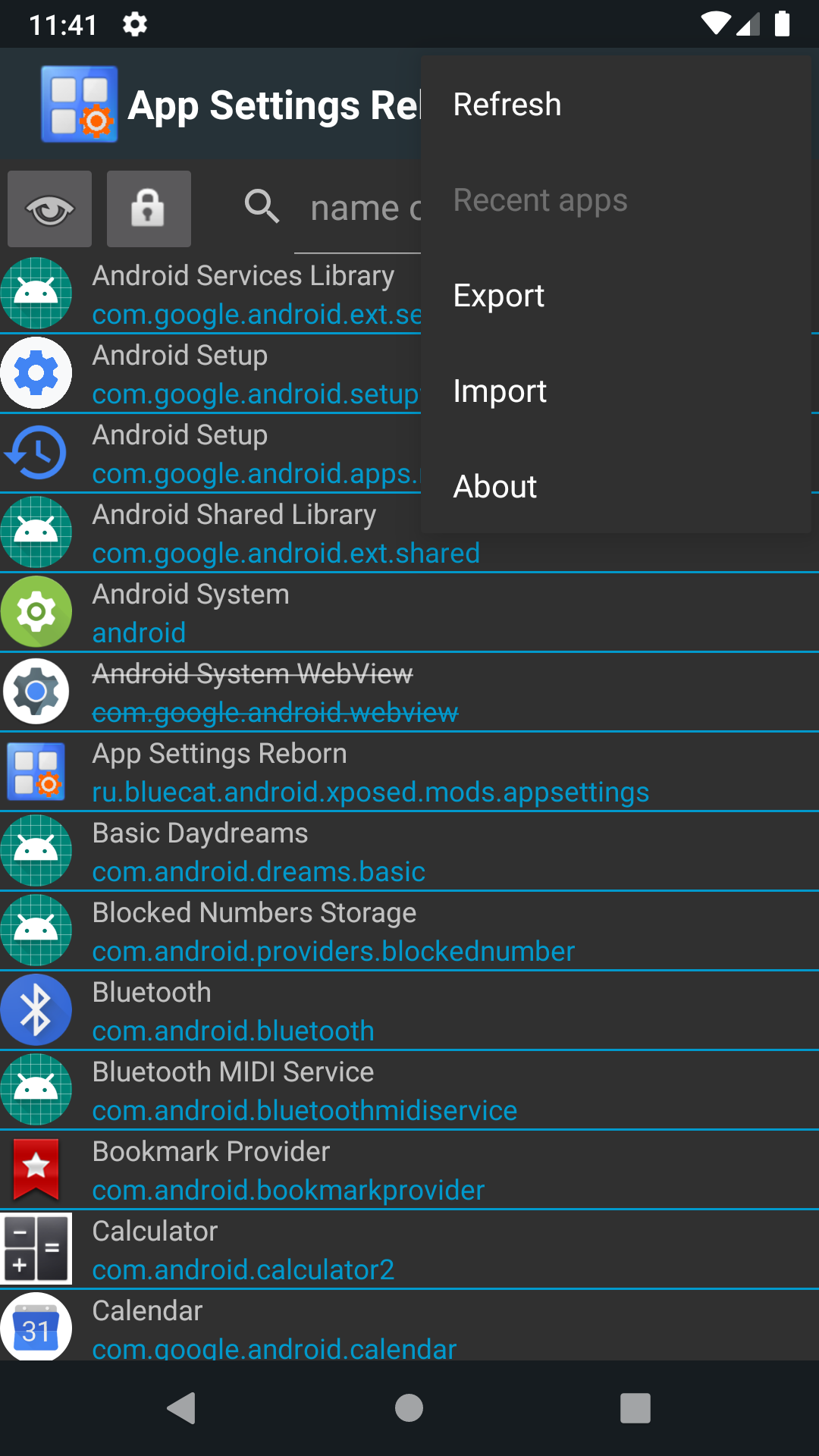Open Blocked Numbers Storage entry
819x1456 pixels.
(x=409, y=931)
